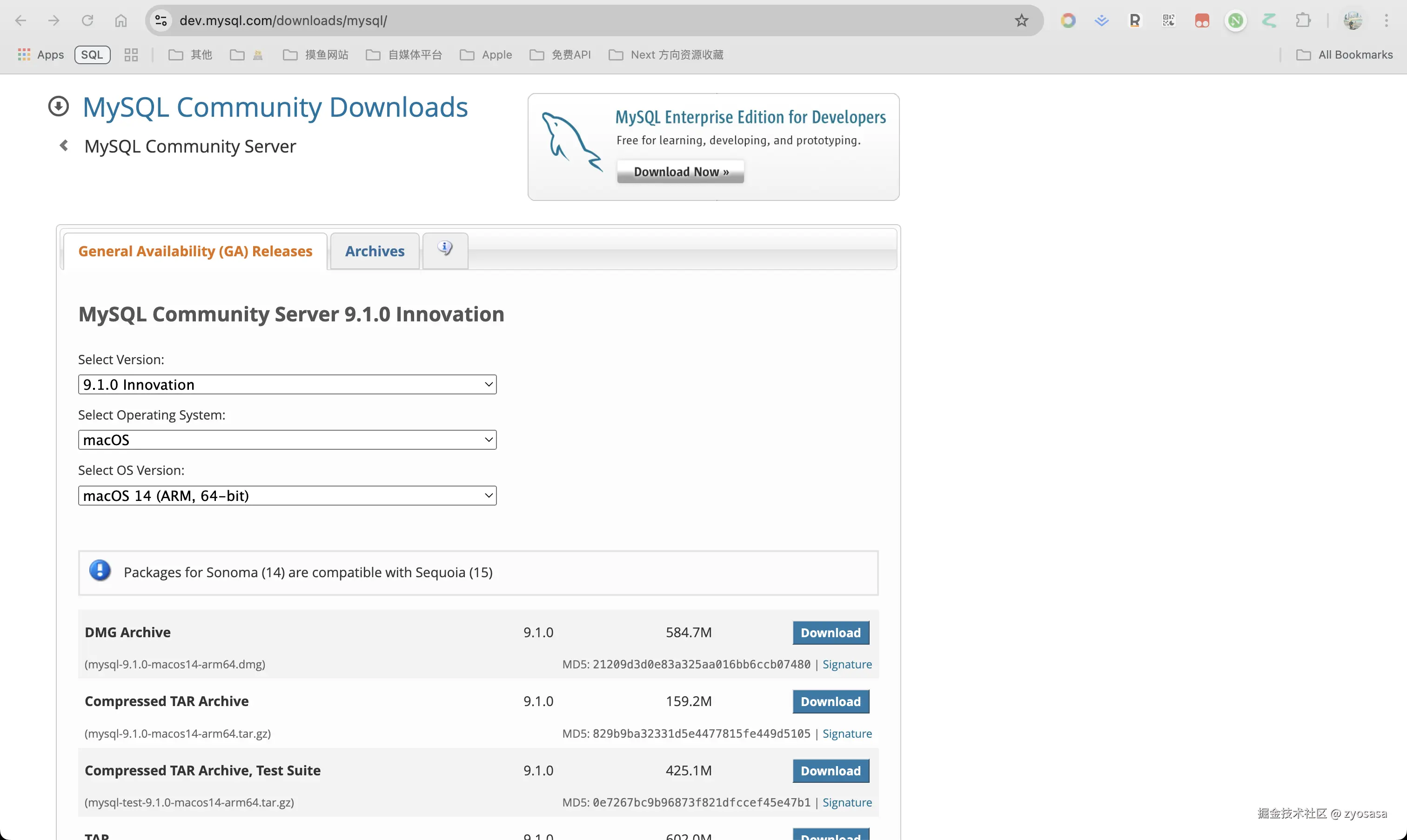Open the Select Operating System dropdown
This screenshot has width=1407, height=840.
(287, 440)
